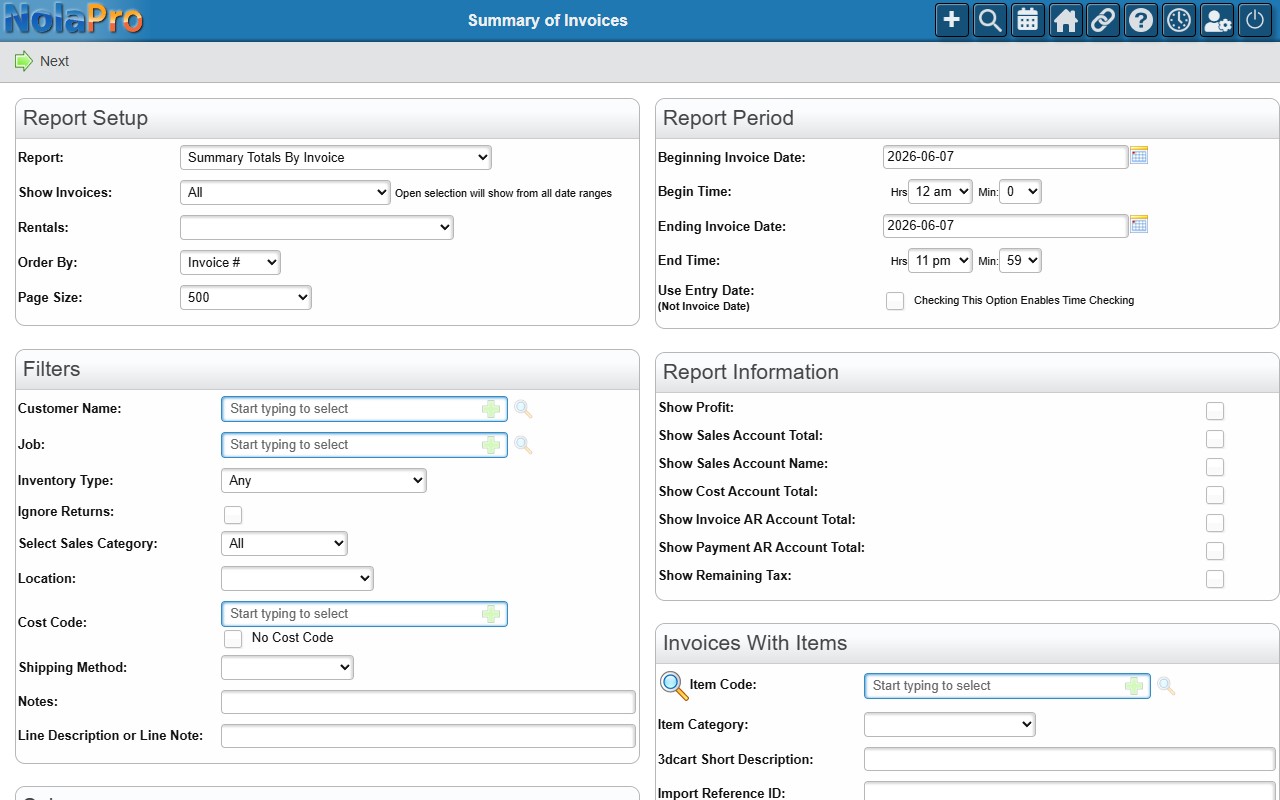Viewport: 1280px width, 800px height.
Task: Toggle Use Entry Date checkbox
Action: point(895,301)
